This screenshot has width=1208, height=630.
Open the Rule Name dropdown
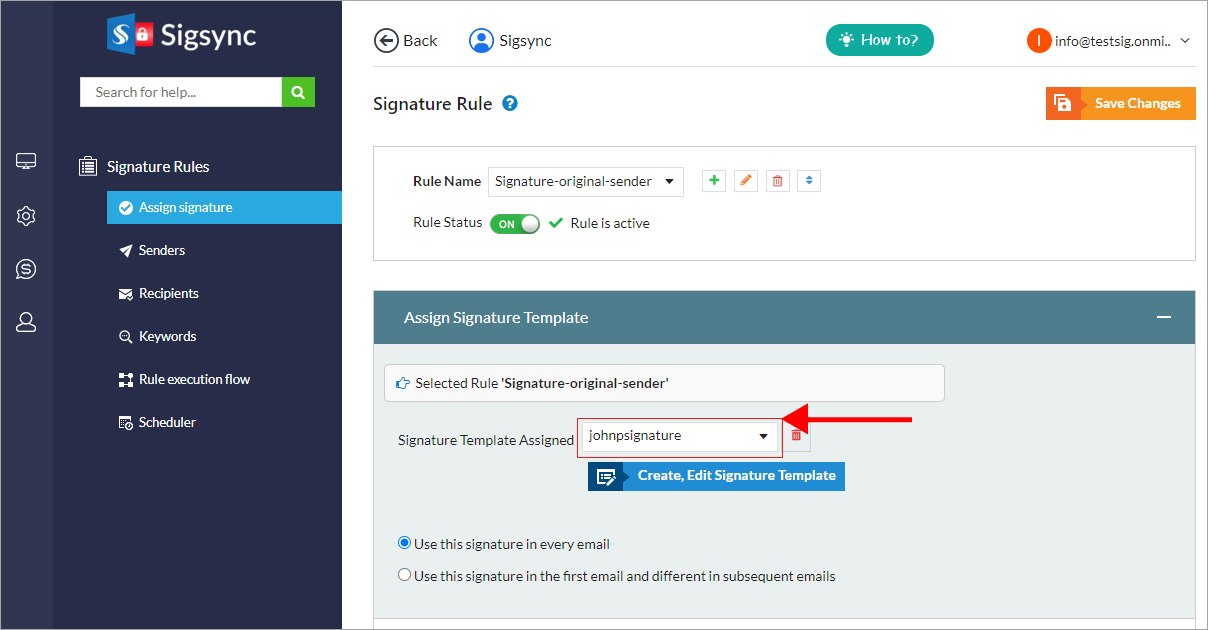[x=586, y=181]
